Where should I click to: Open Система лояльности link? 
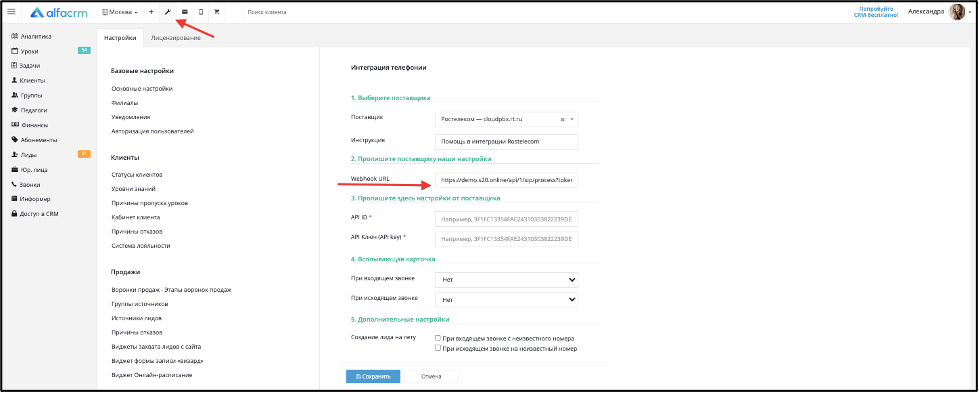click(x=140, y=246)
